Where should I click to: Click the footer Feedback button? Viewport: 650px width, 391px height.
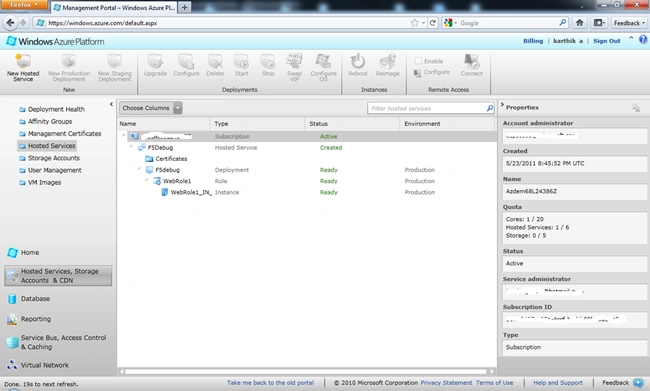coord(622,383)
